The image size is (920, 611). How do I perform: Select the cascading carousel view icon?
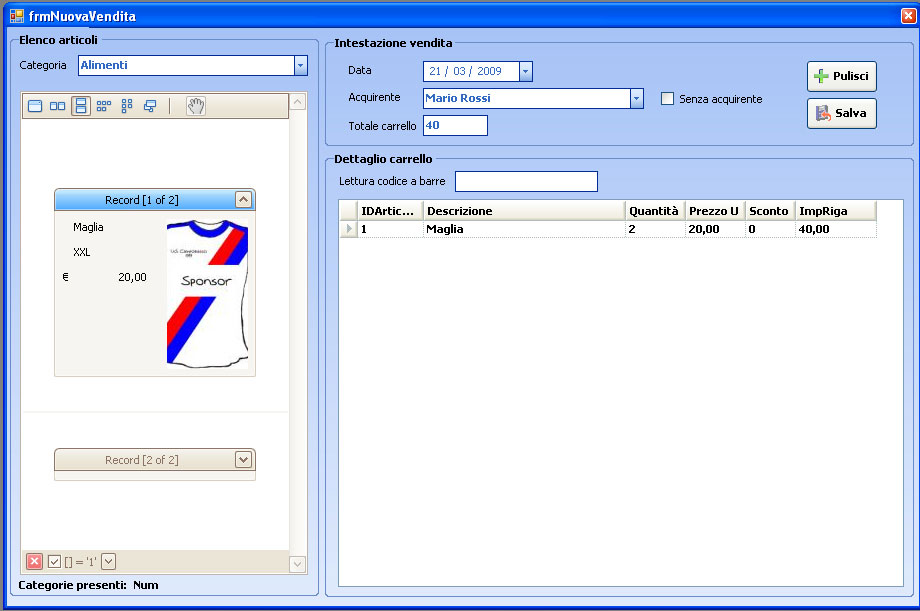point(150,106)
